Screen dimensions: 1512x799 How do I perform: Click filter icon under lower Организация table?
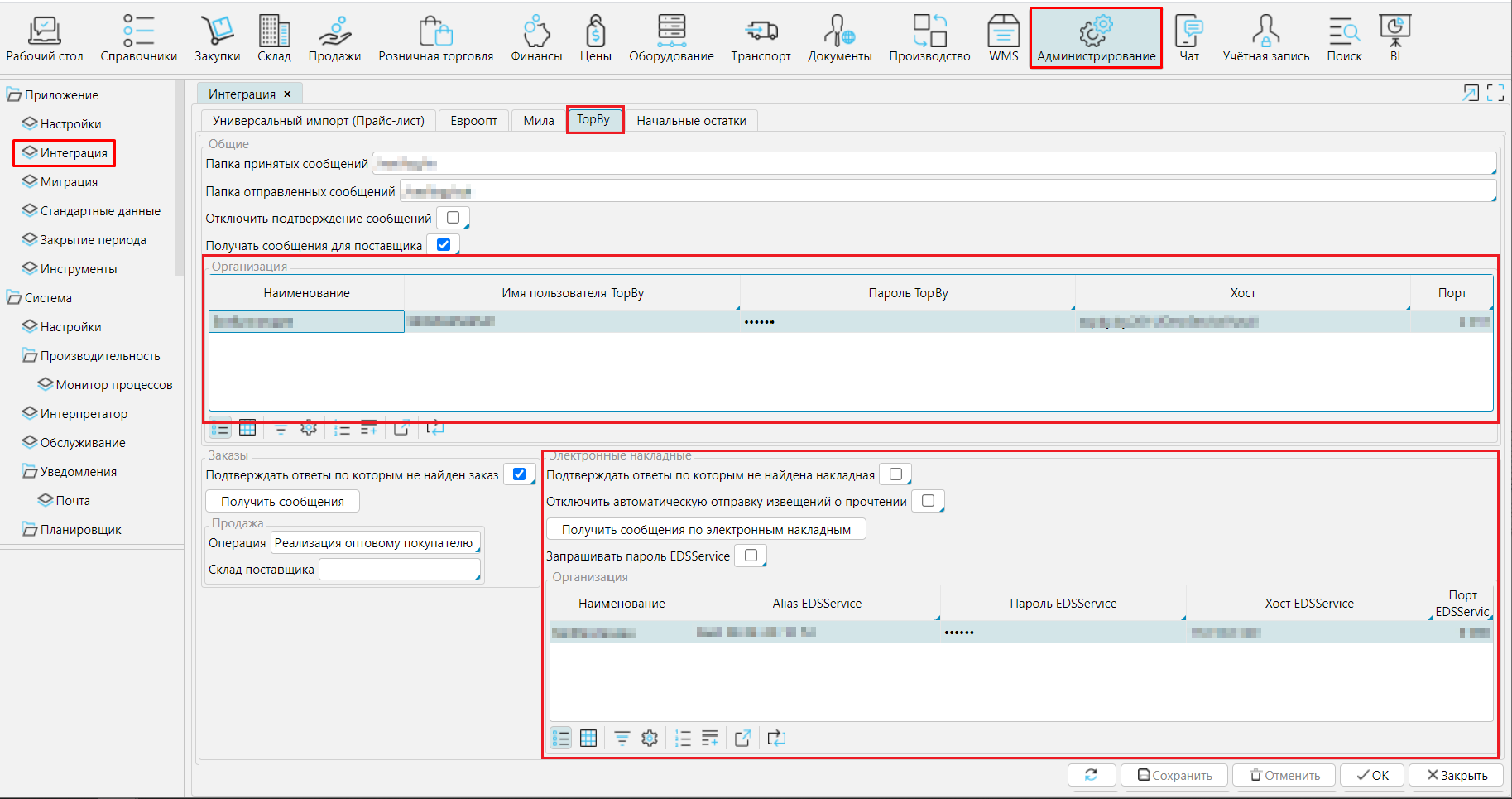[622, 738]
